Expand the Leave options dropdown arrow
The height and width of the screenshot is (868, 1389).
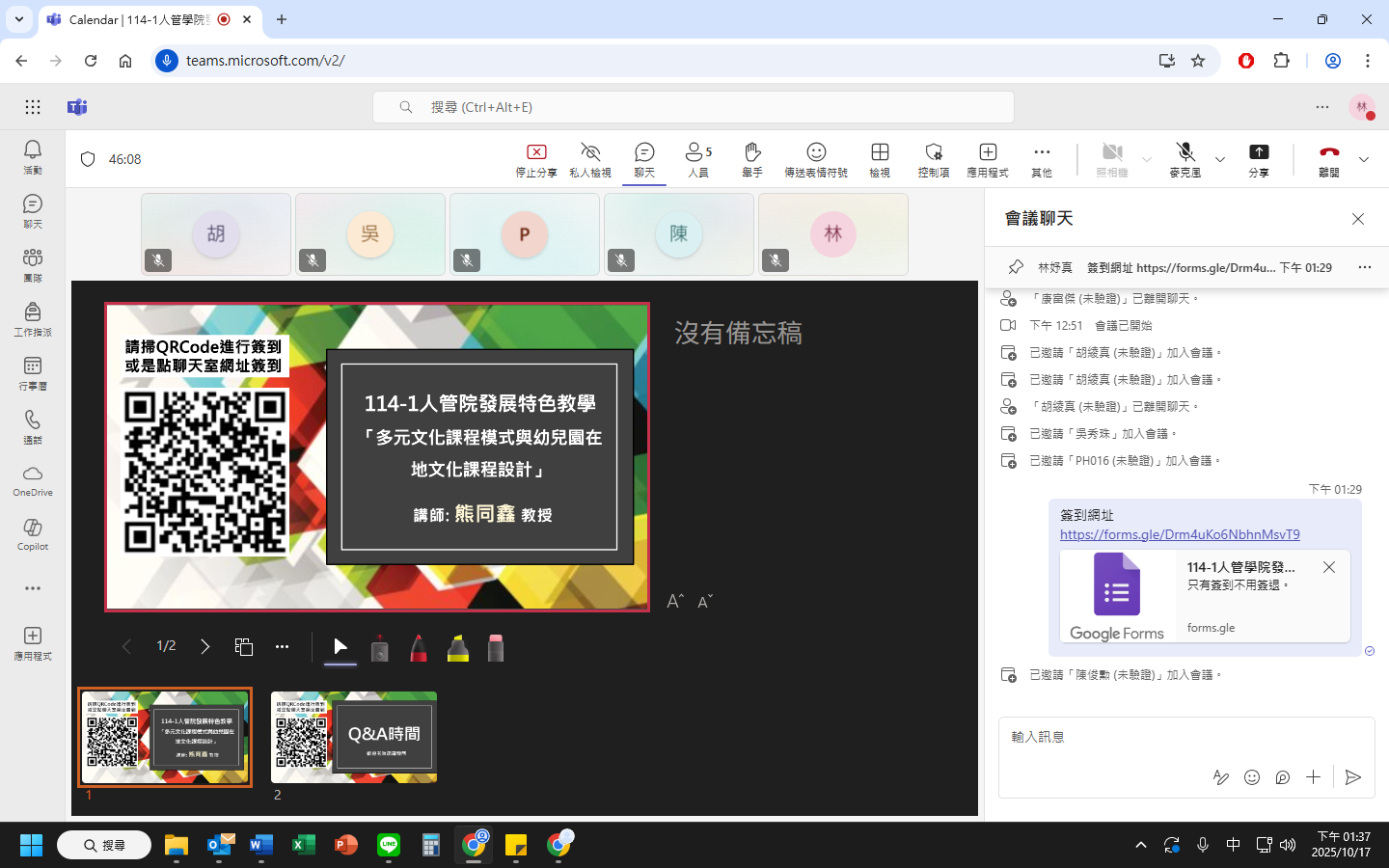[1364, 159]
